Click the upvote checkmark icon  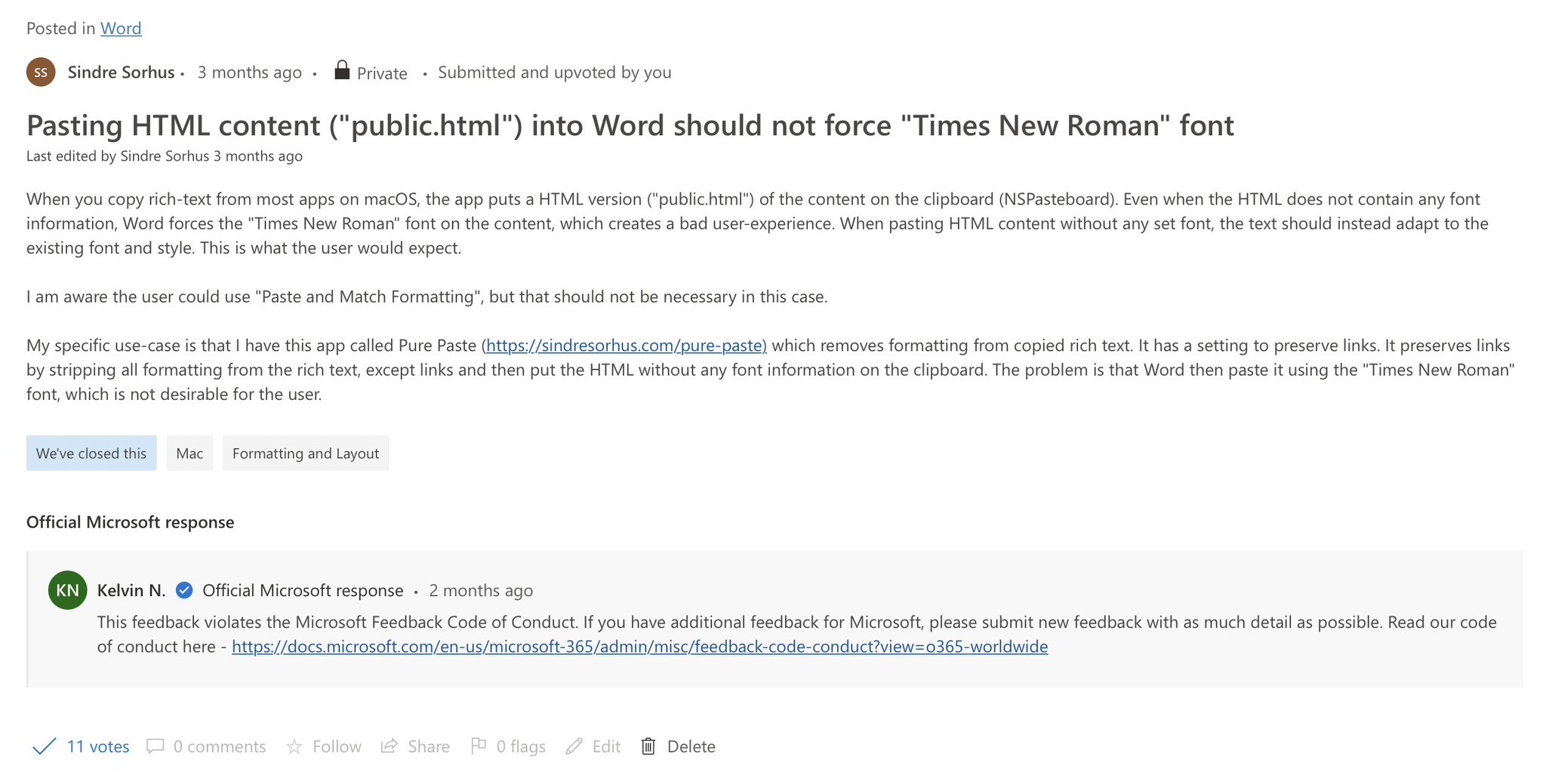tap(45, 746)
